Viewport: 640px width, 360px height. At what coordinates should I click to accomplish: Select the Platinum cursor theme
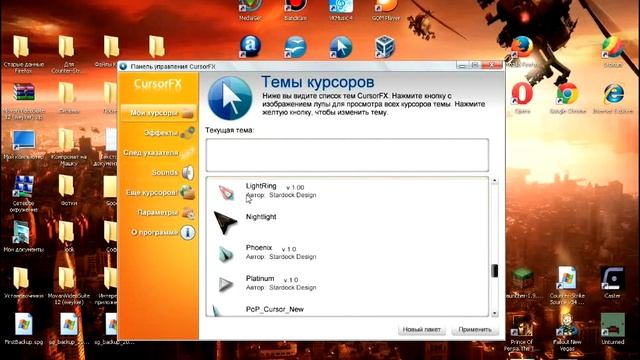(347, 284)
